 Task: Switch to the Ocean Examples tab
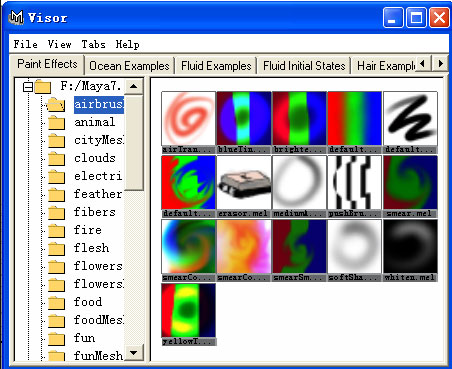129,66
